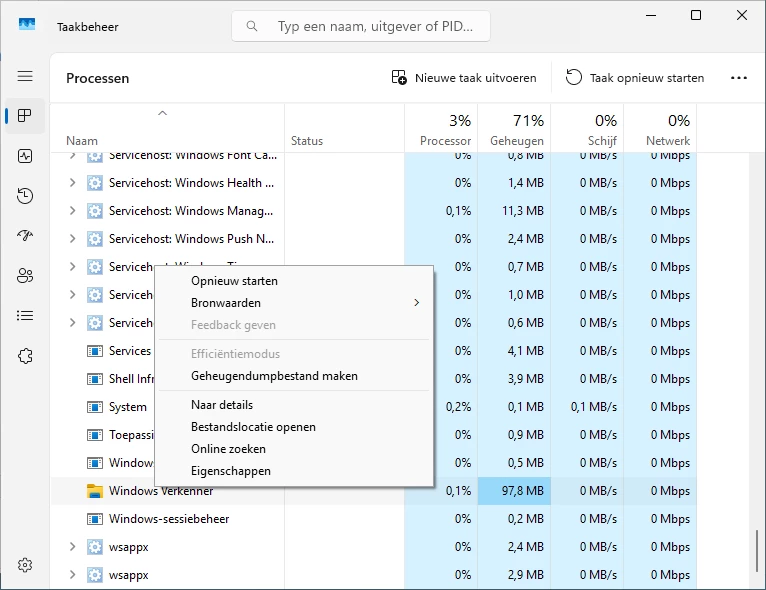766x590 pixels.
Task: Click the search magnifier icon
Action: (252, 26)
